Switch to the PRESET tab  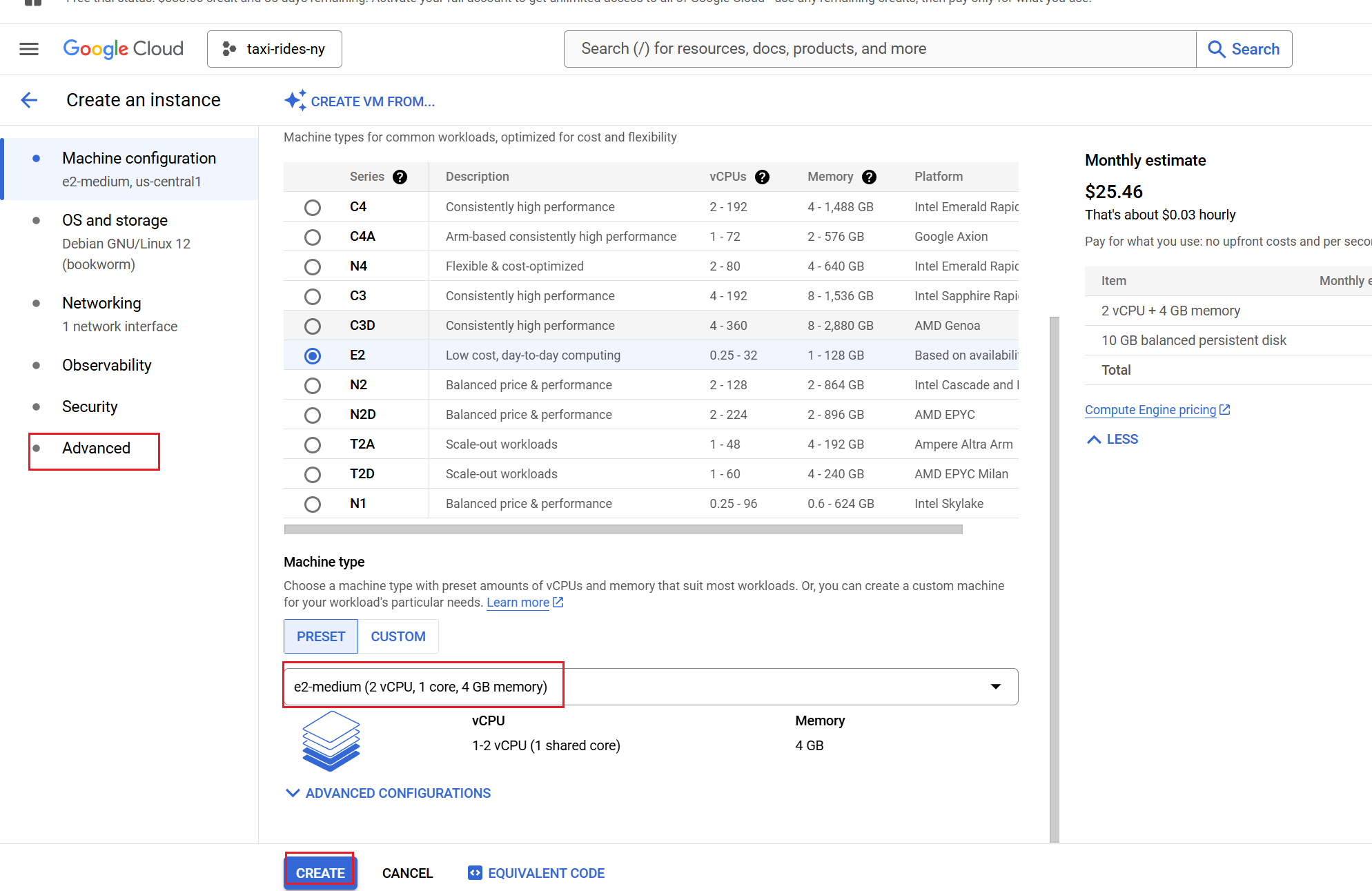coord(321,636)
